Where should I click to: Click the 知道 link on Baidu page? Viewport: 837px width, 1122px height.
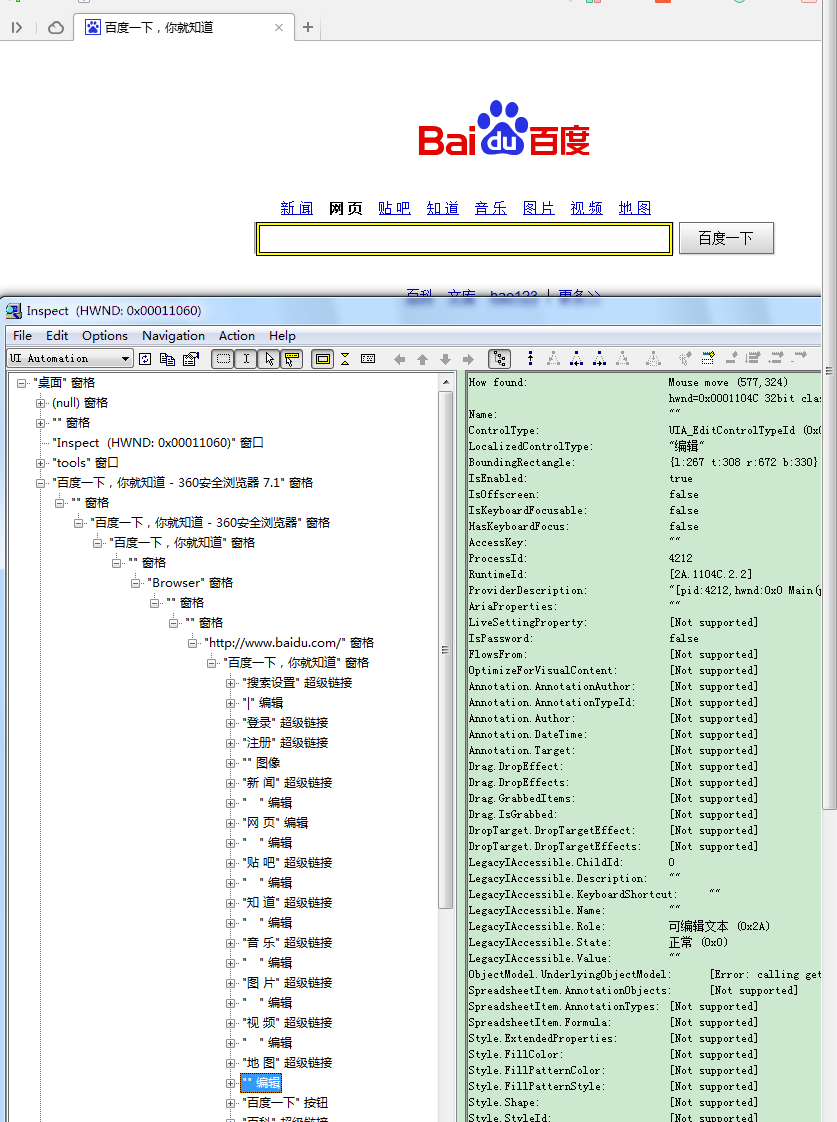point(443,208)
